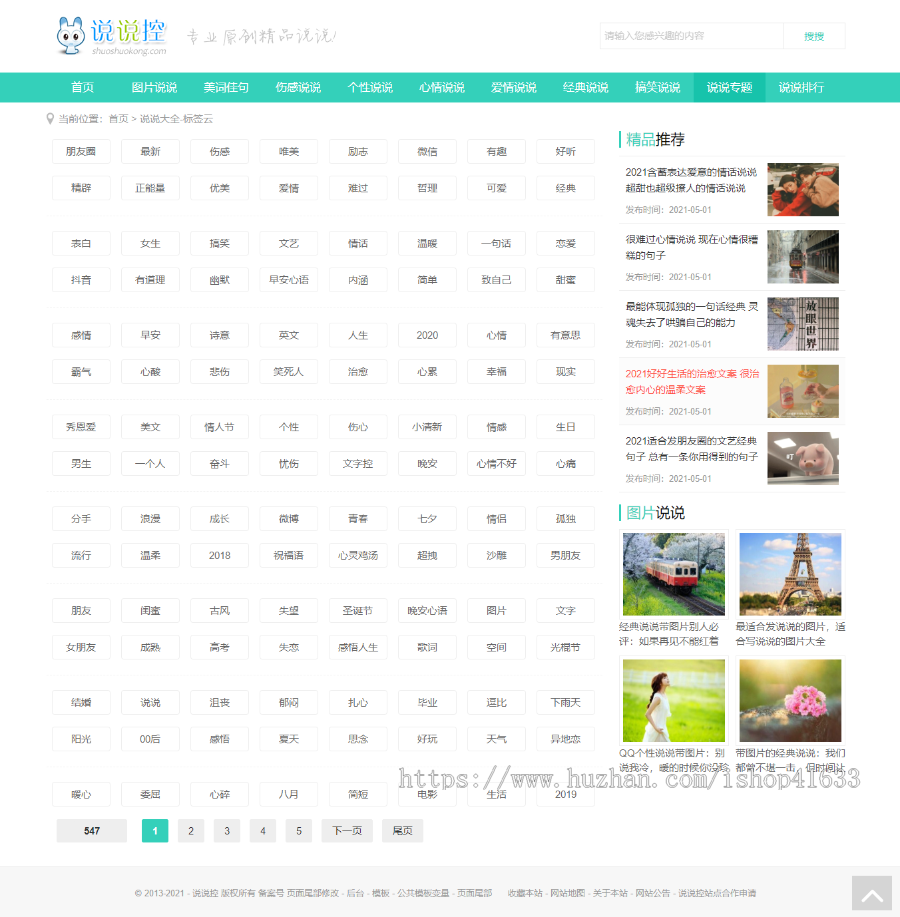
Task: Open 搞笑说说 navigation item
Action: (658, 88)
